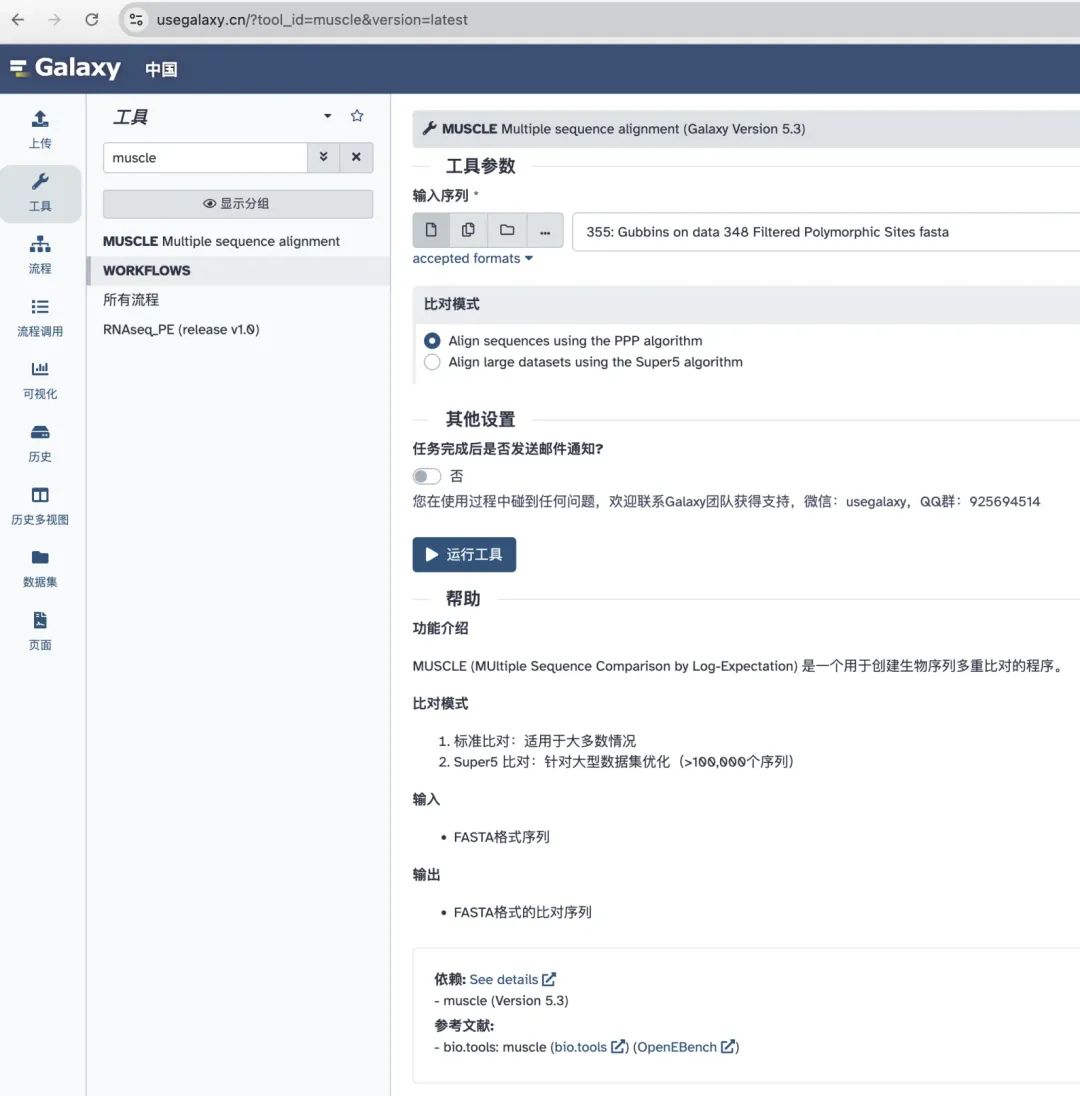Screen dimensions: 1080x1096
Task: Click external link icon next to OpenEBench
Action: 728,1046
